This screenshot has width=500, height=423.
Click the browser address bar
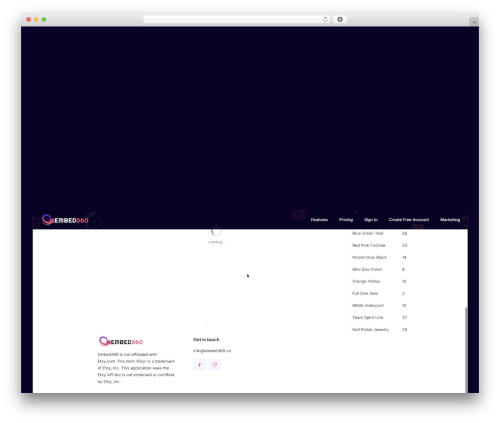click(x=237, y=19)
